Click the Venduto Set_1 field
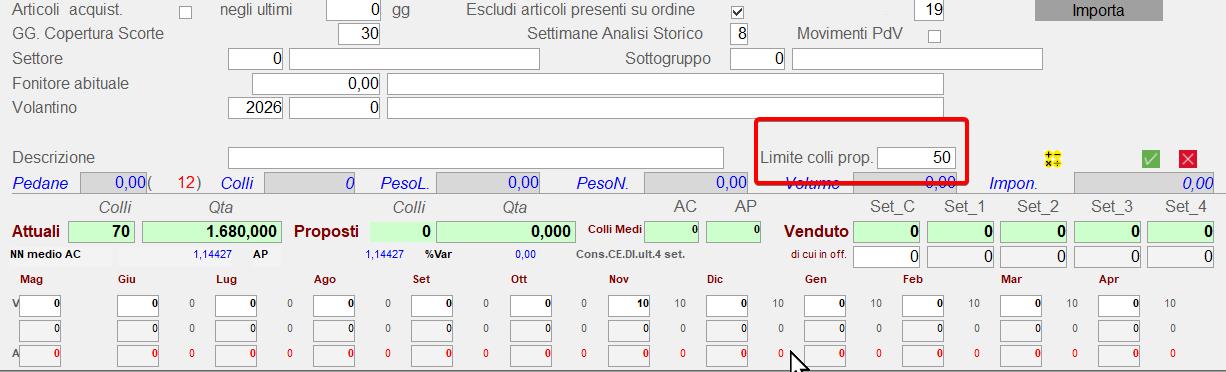The width and height of the screenshot is (1226, 372). point(961,232)
